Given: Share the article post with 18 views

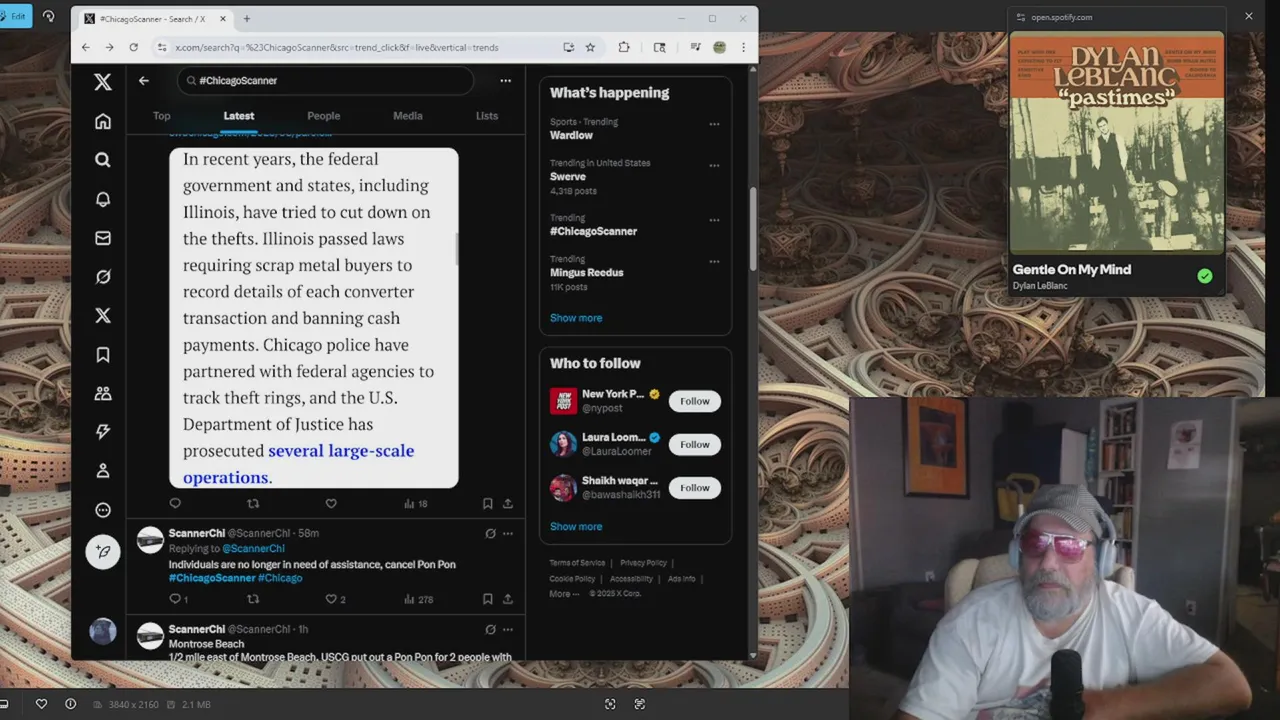Looking at the screenshot, I should [508, 503].
